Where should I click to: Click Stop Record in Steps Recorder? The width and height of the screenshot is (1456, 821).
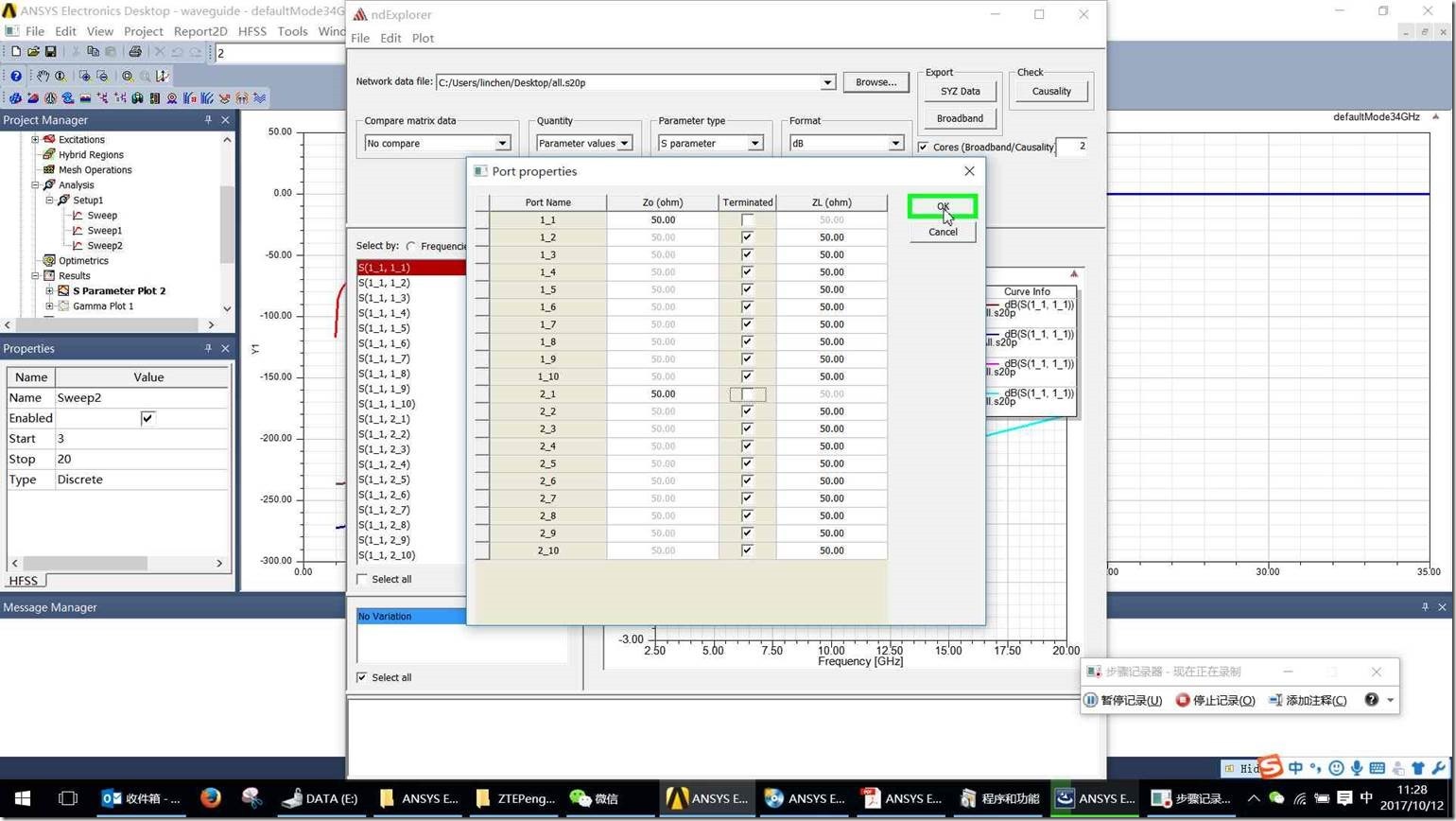click(1215, 700)
